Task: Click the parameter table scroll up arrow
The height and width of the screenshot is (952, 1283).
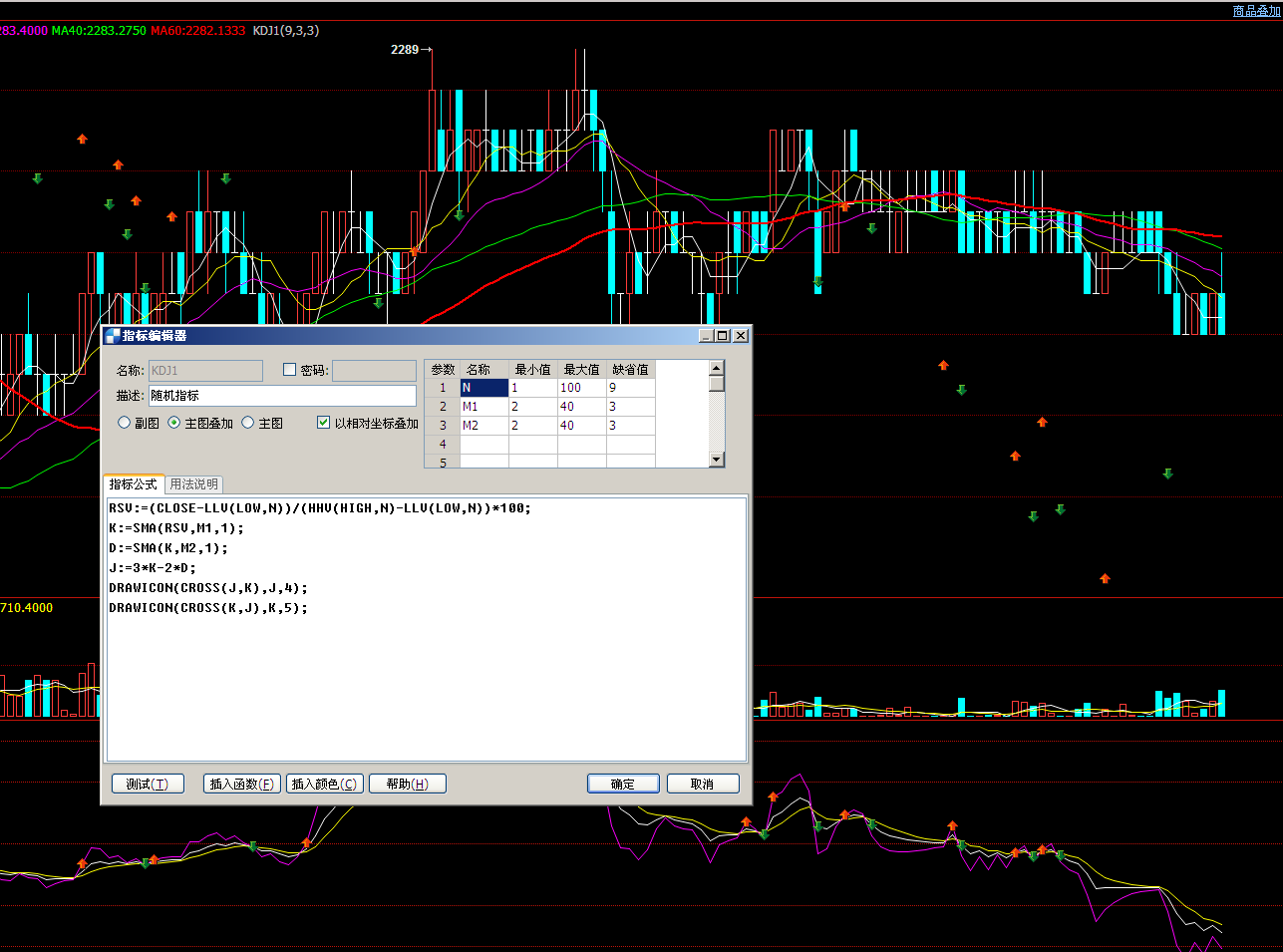Action: 716,368
